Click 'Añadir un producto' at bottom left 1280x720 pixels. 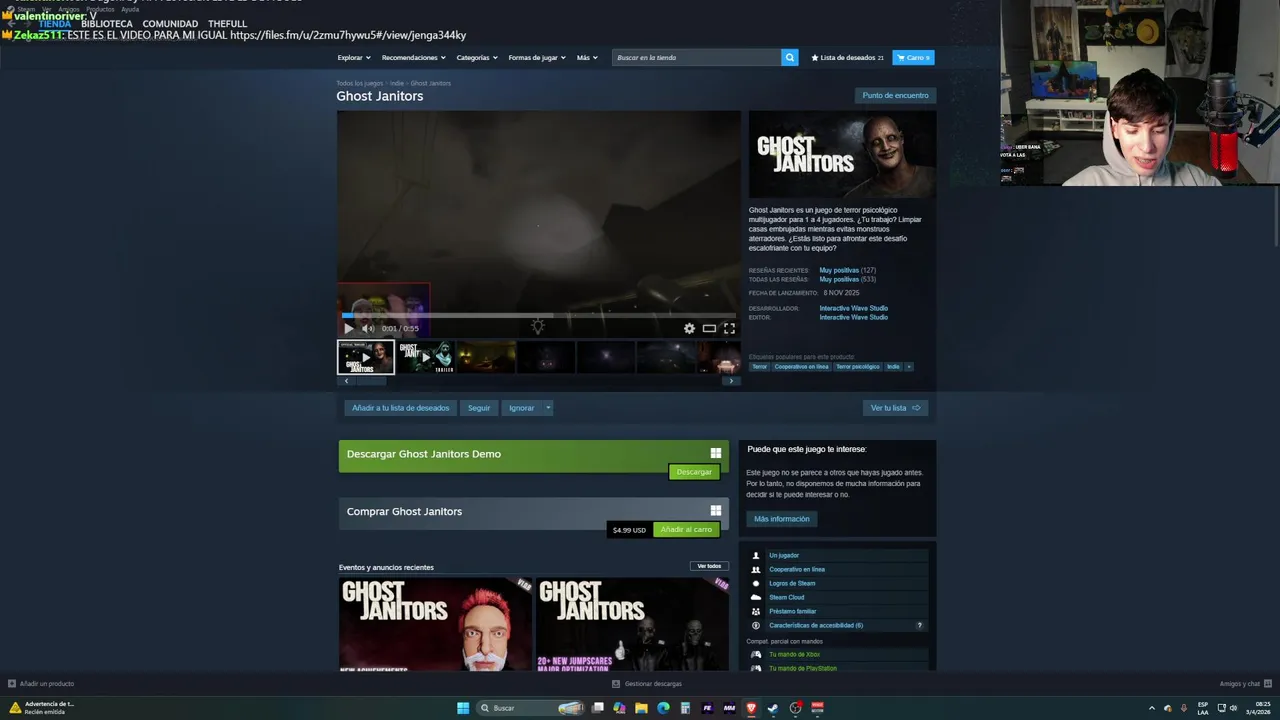[x=41, y=684]
